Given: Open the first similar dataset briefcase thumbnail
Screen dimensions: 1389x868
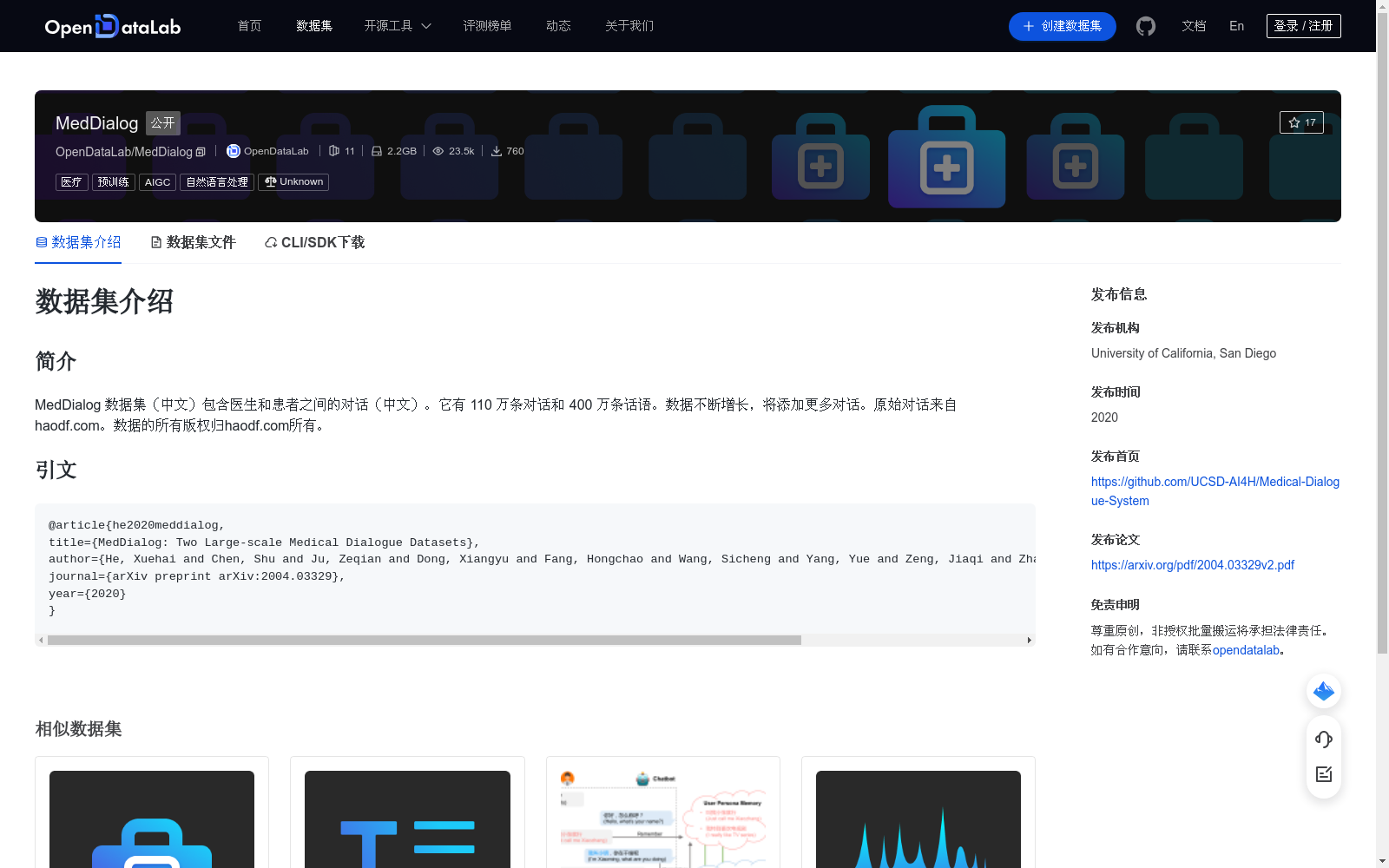Looking at the screenshot, I should [152, 819].
